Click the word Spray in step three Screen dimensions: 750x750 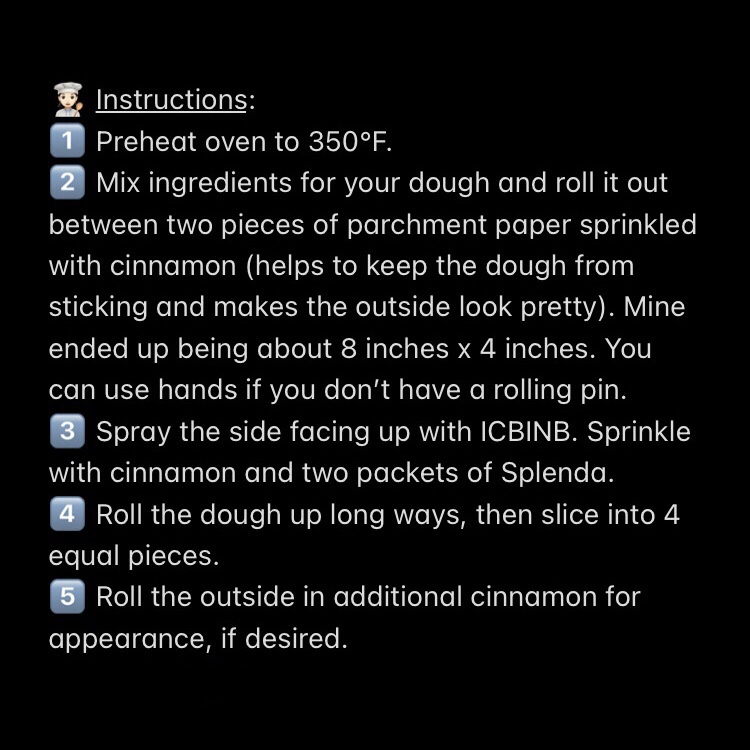click(x=132, y=432)
